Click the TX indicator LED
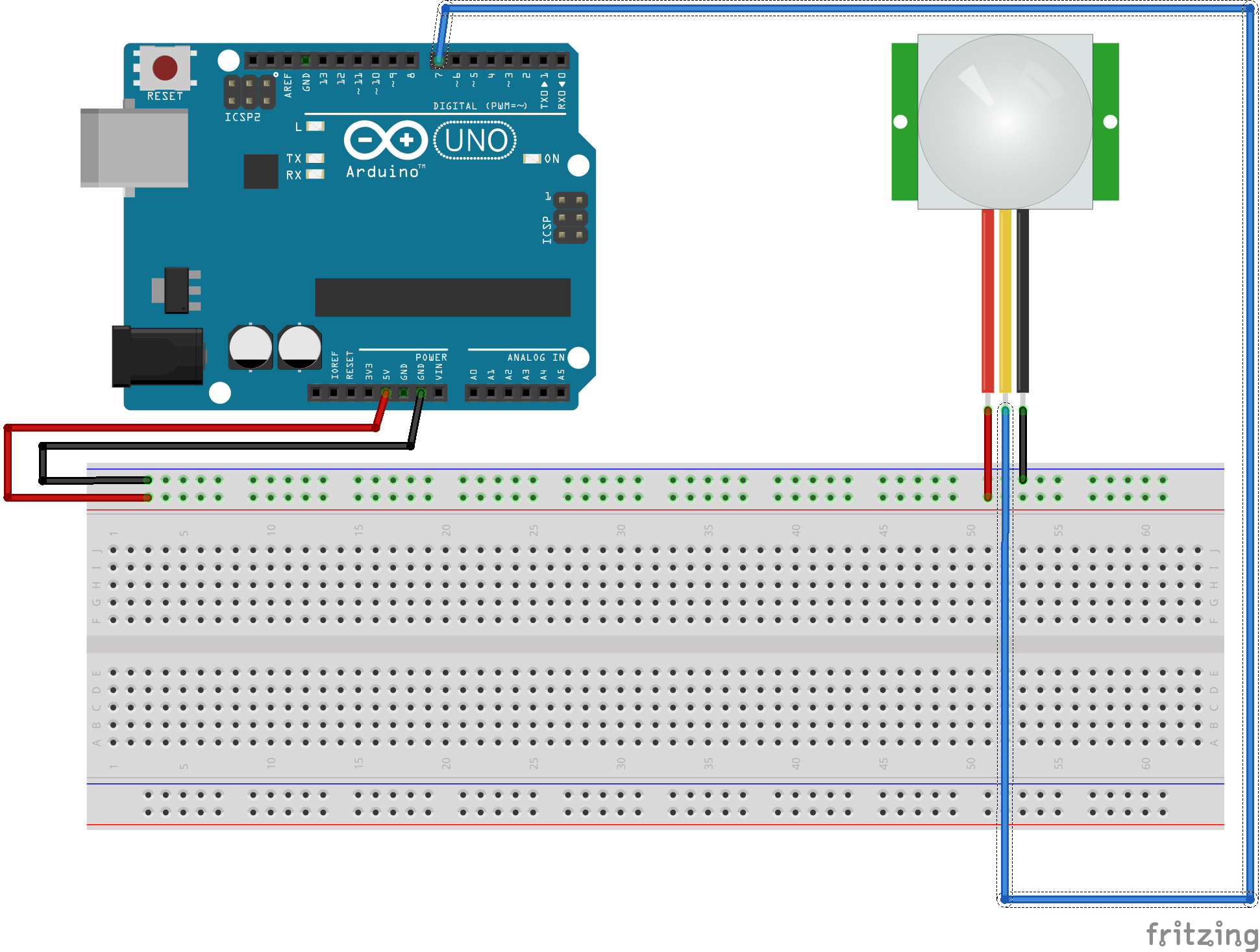Screen dimensions: 1260x952 [x=315, y=158]
